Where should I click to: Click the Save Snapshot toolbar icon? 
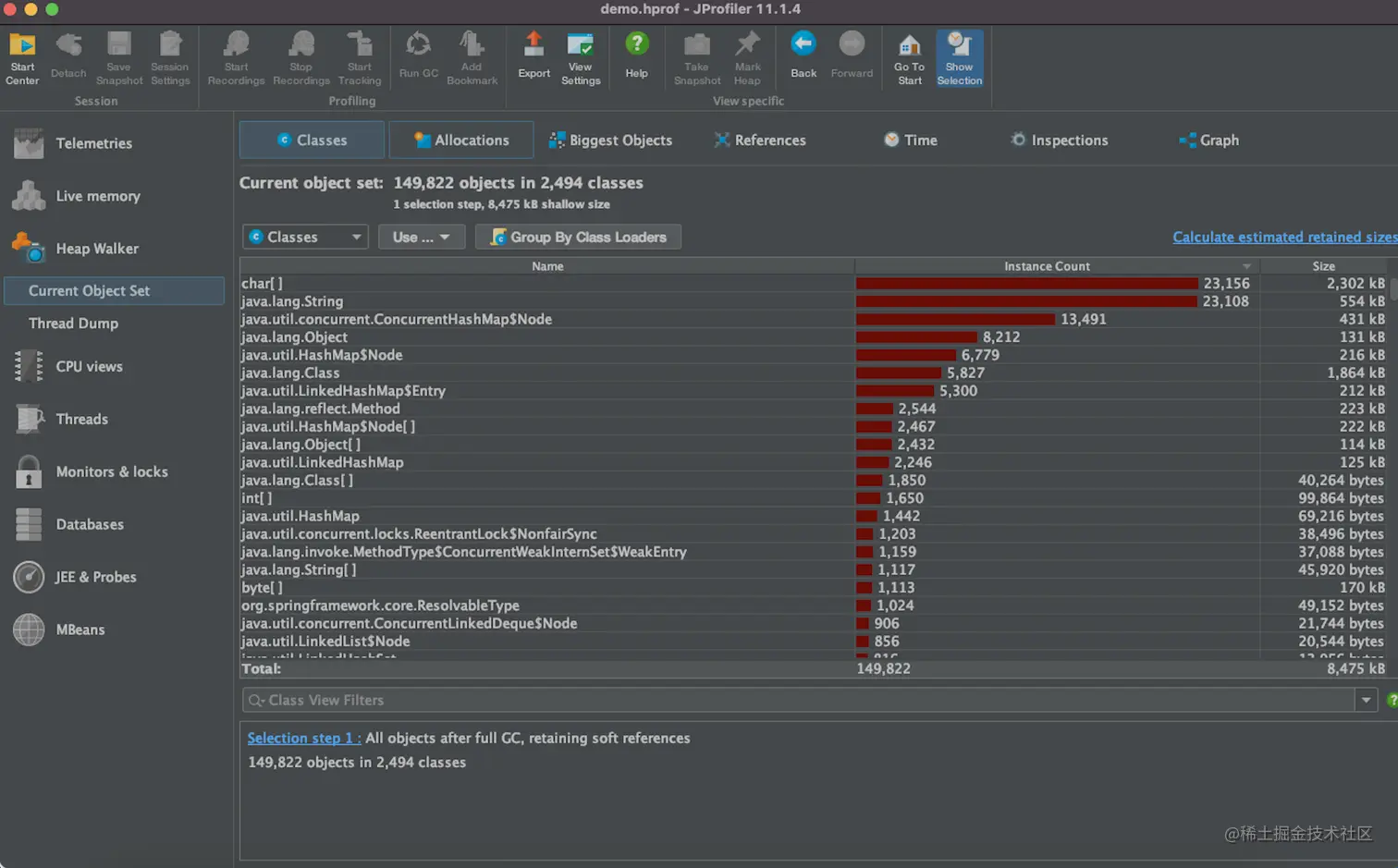pos(118,58)
